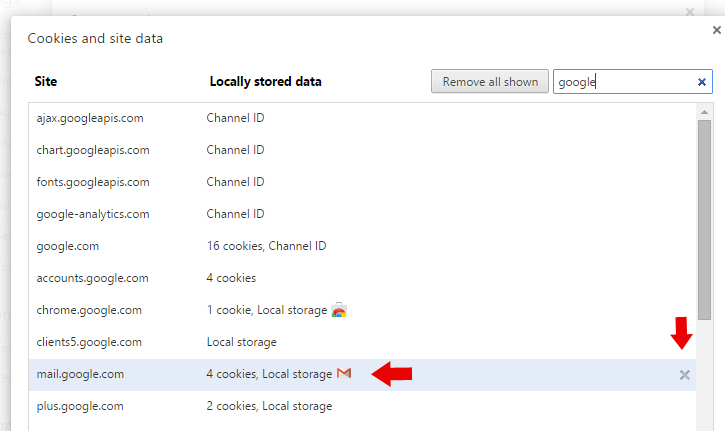Close the Cookies and site data dialog
Image resolution: width=725 pixels, height=431 pixels.
[716, 30]
